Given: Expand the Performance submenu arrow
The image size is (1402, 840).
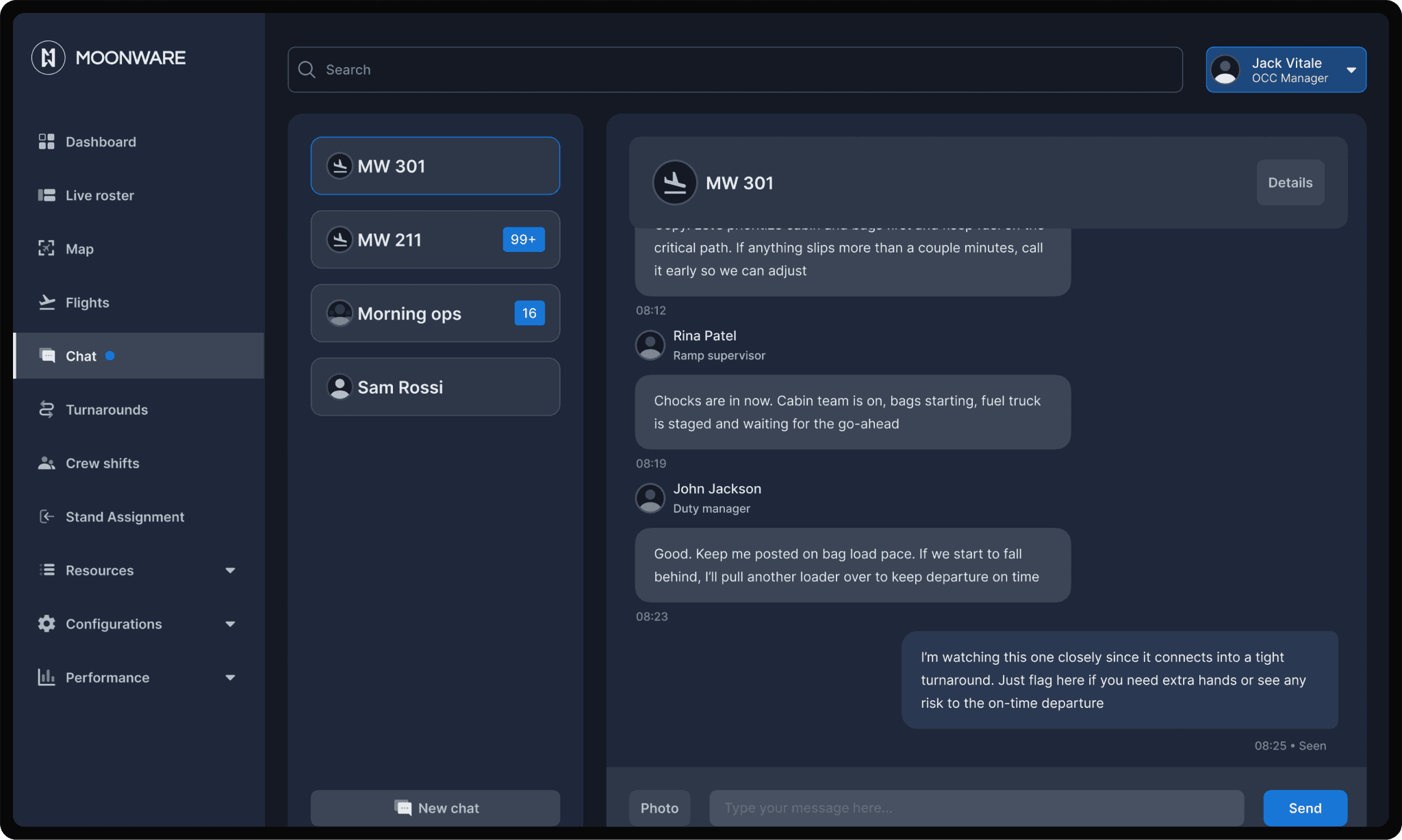Looking at the screenshot, I should point(230,677).
